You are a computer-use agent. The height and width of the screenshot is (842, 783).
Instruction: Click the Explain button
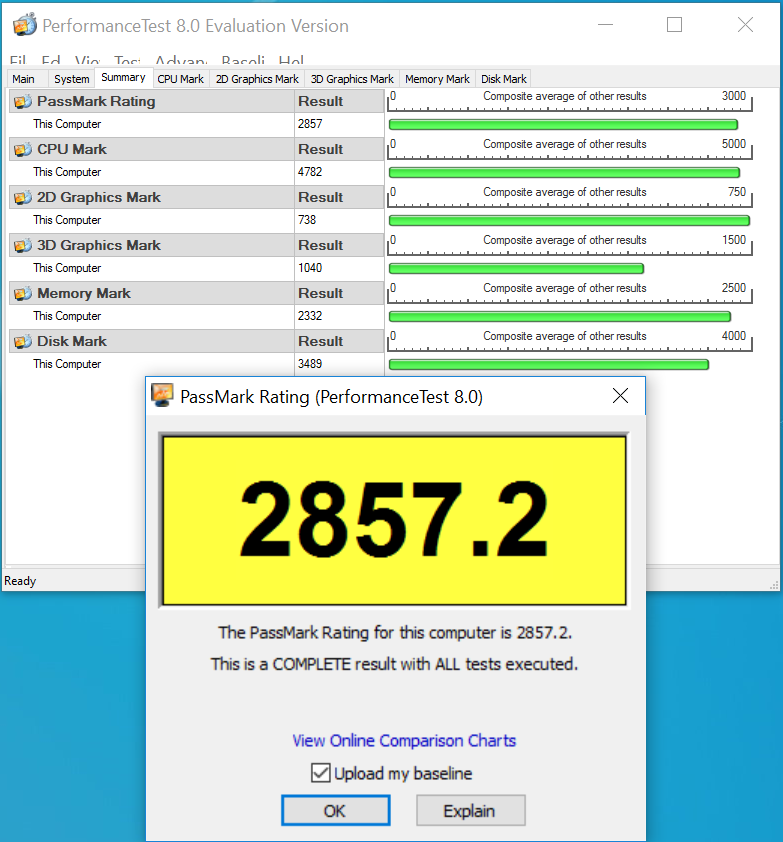click(470, 810)
